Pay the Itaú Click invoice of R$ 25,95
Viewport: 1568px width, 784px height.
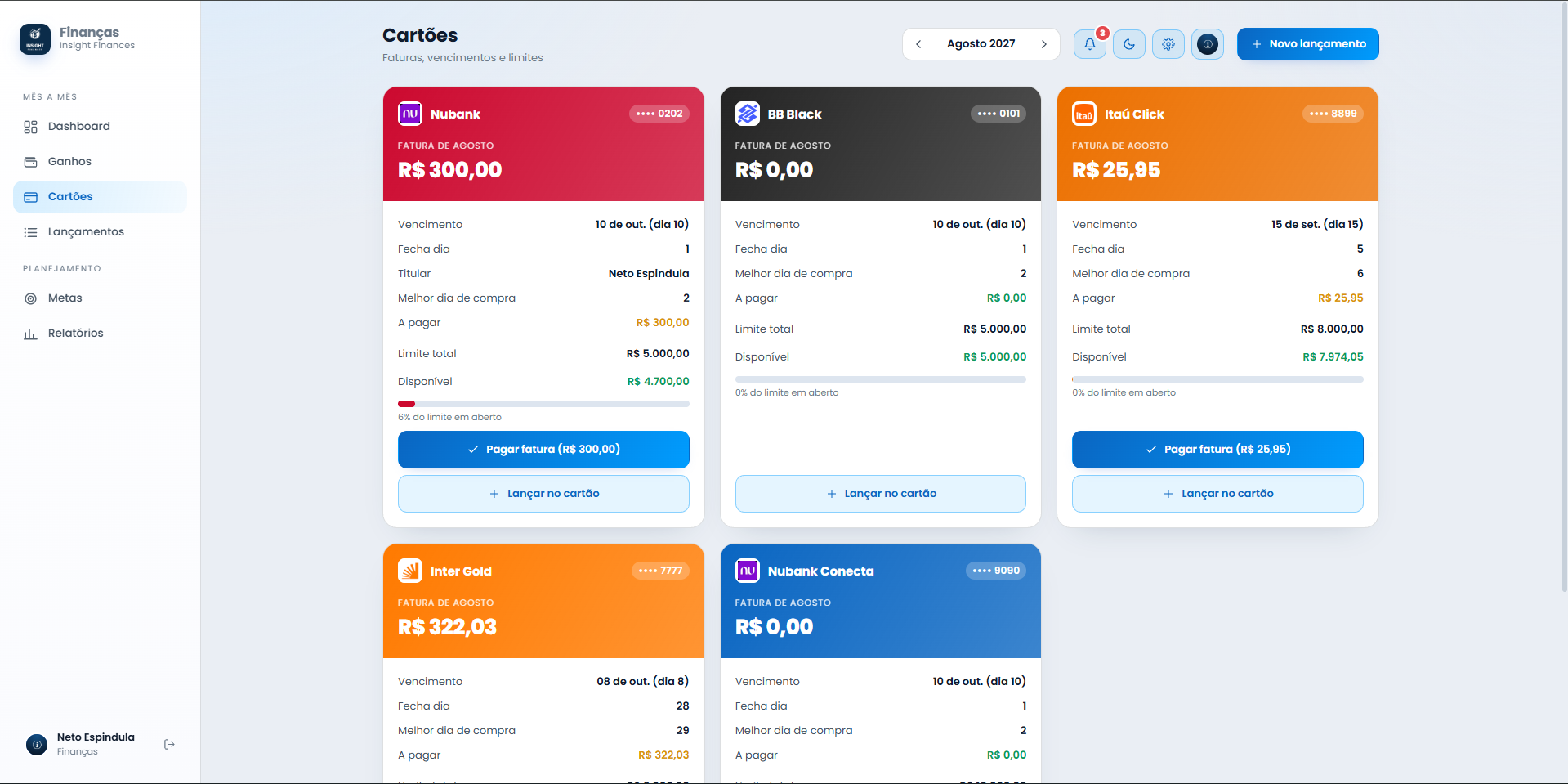click(x=1217, y=450)
